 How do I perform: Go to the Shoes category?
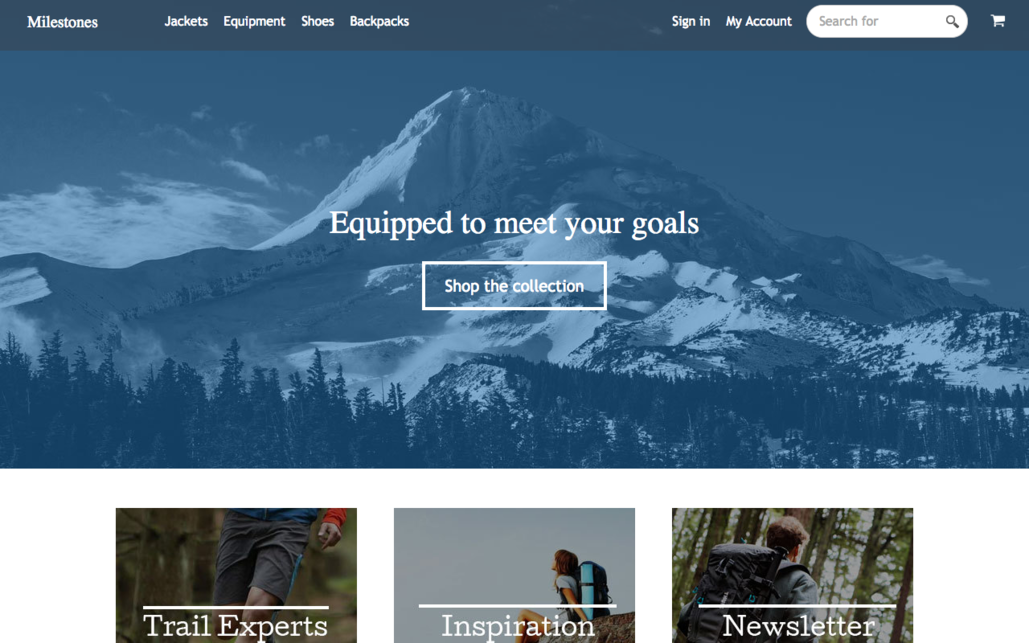(318, 21)
